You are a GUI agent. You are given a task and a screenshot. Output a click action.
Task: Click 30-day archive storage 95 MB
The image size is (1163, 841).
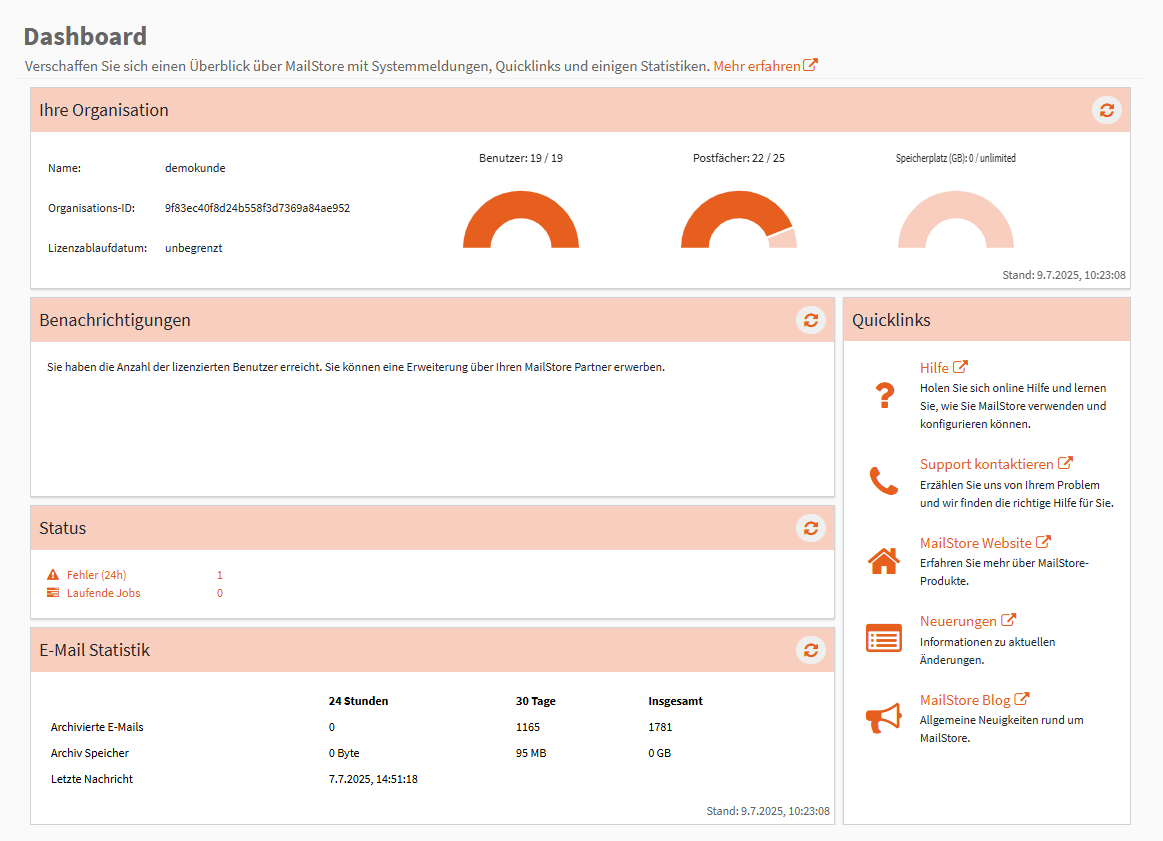[531, 753]
